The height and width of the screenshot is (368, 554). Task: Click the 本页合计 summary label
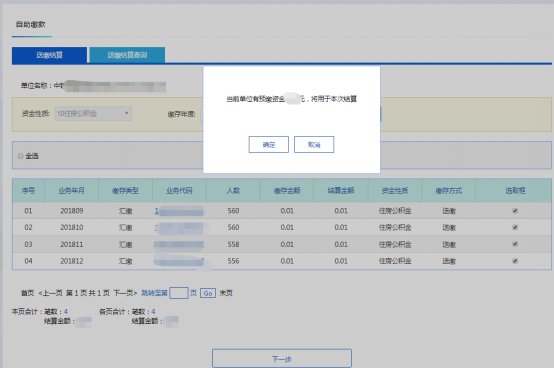pyautogui.click(x=25, y=311)
